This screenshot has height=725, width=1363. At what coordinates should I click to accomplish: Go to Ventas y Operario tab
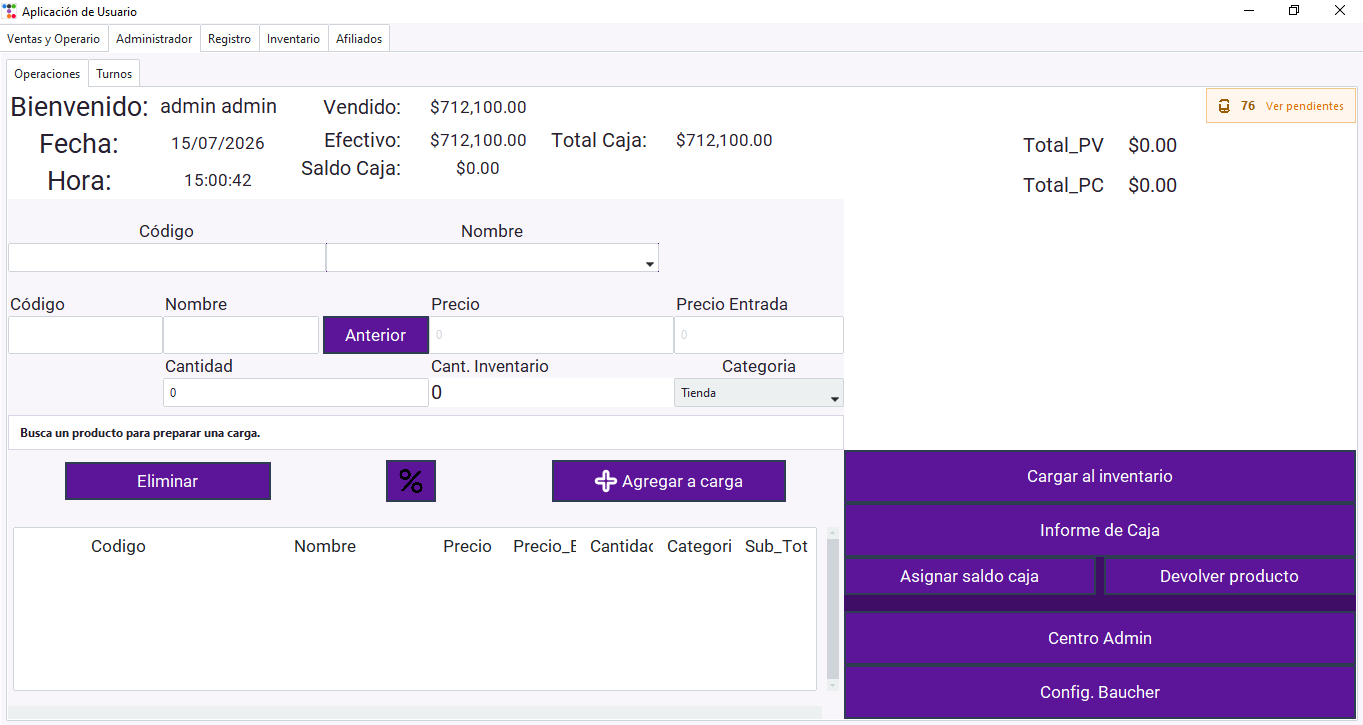coord(54,39)
